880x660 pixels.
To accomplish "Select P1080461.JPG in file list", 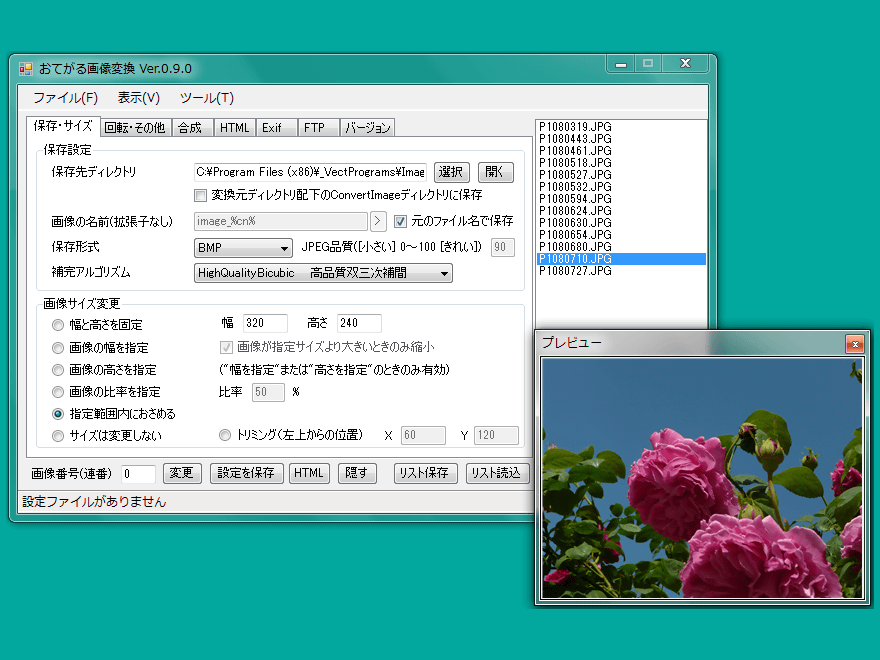I will (x=621, y=151).
